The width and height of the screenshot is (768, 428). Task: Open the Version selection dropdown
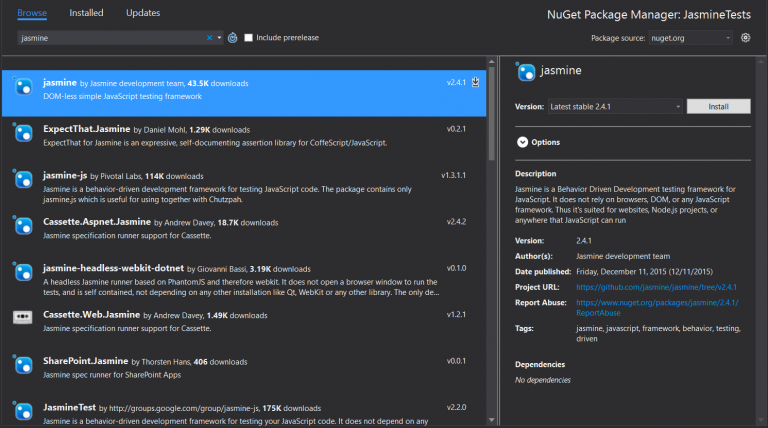[x=615, y=106]
